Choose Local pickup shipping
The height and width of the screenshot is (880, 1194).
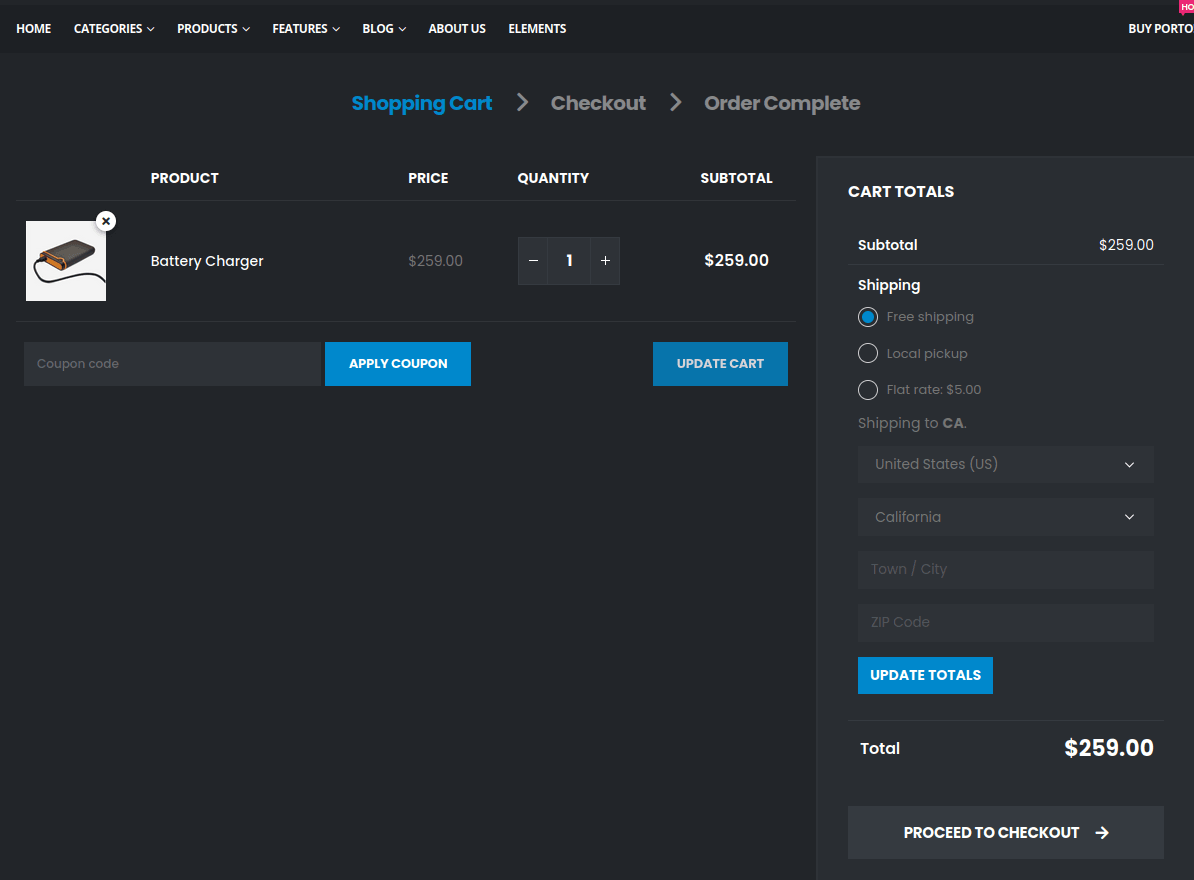pos(867,353)
